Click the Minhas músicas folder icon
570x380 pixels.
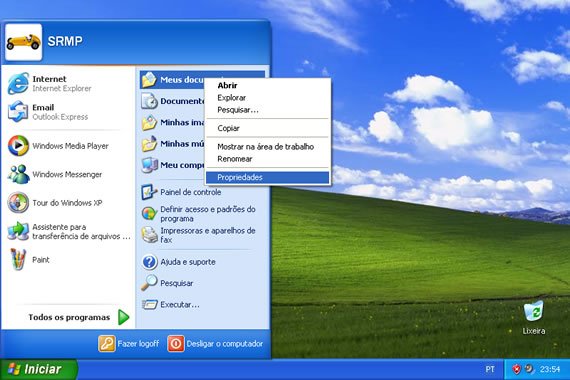coord(149,144)
